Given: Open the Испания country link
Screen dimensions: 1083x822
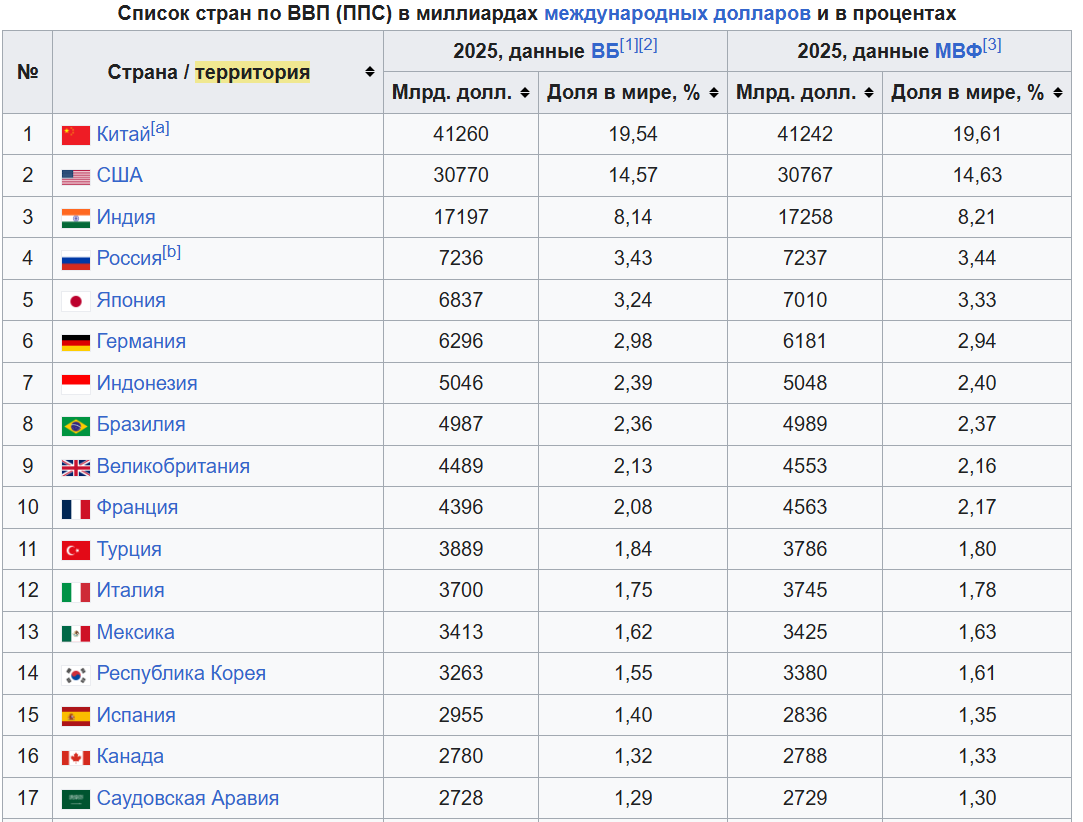Looking at the screenshot, I should [136, 715].
